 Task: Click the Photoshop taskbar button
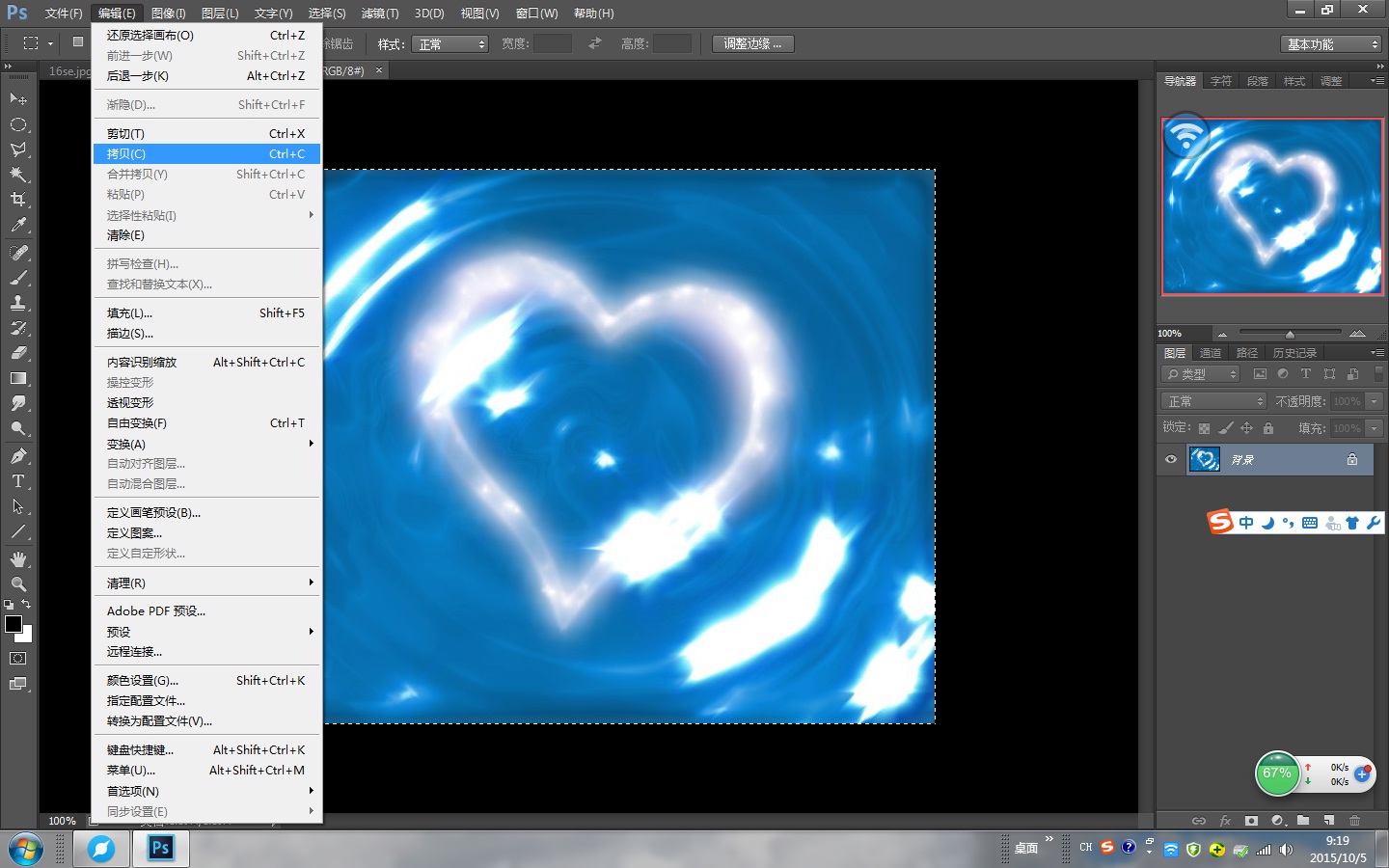coord(161,849)
